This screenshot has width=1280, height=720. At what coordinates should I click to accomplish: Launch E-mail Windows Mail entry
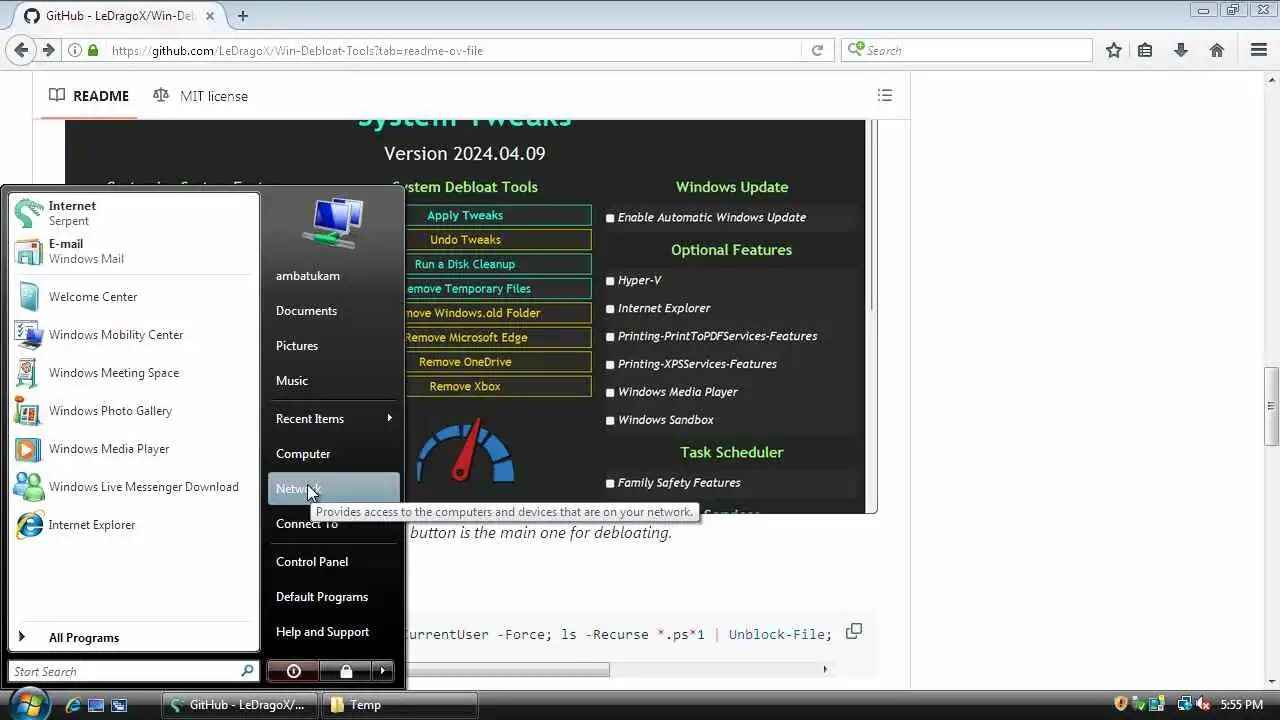(x=133, y=251)
